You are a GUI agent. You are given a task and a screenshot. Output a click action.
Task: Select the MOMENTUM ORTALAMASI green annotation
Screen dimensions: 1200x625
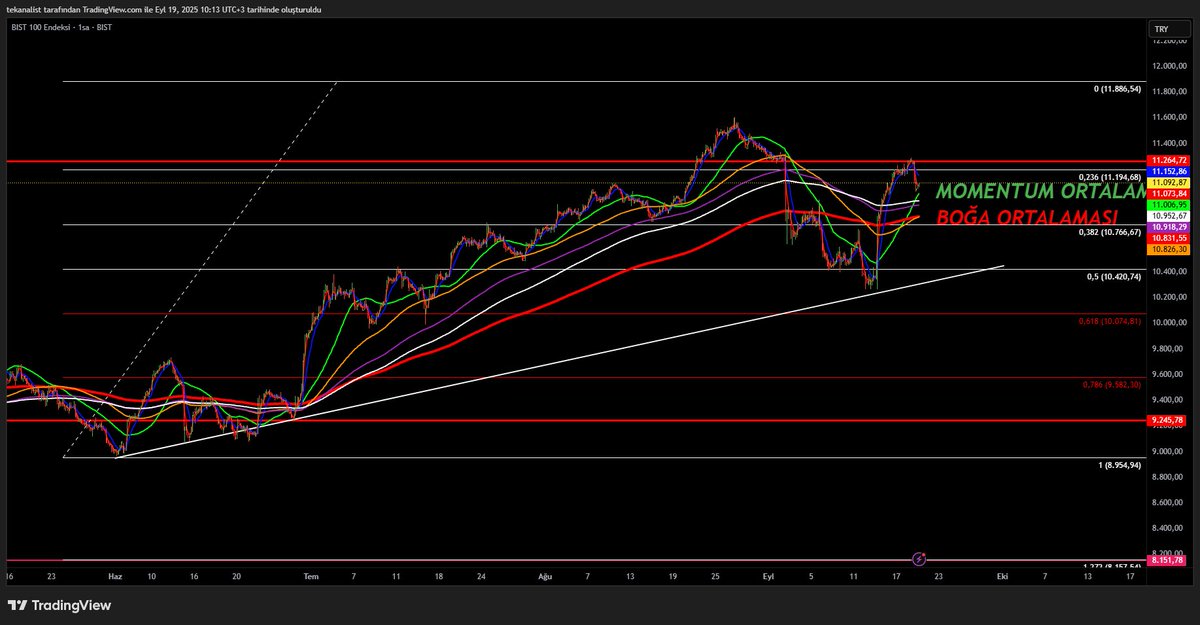(1041, 191)
